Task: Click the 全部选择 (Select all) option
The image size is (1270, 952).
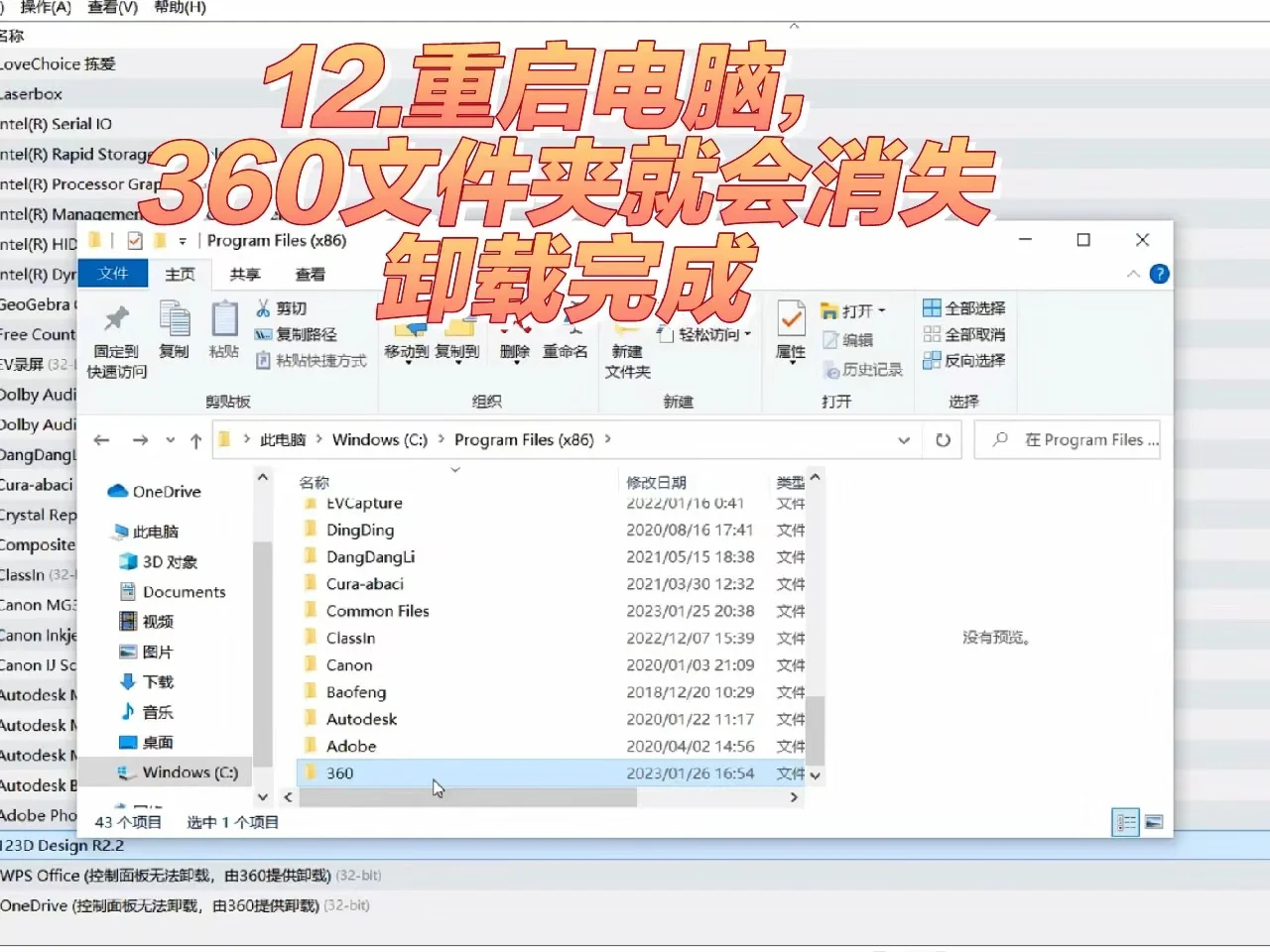Action: coord(963,307)
